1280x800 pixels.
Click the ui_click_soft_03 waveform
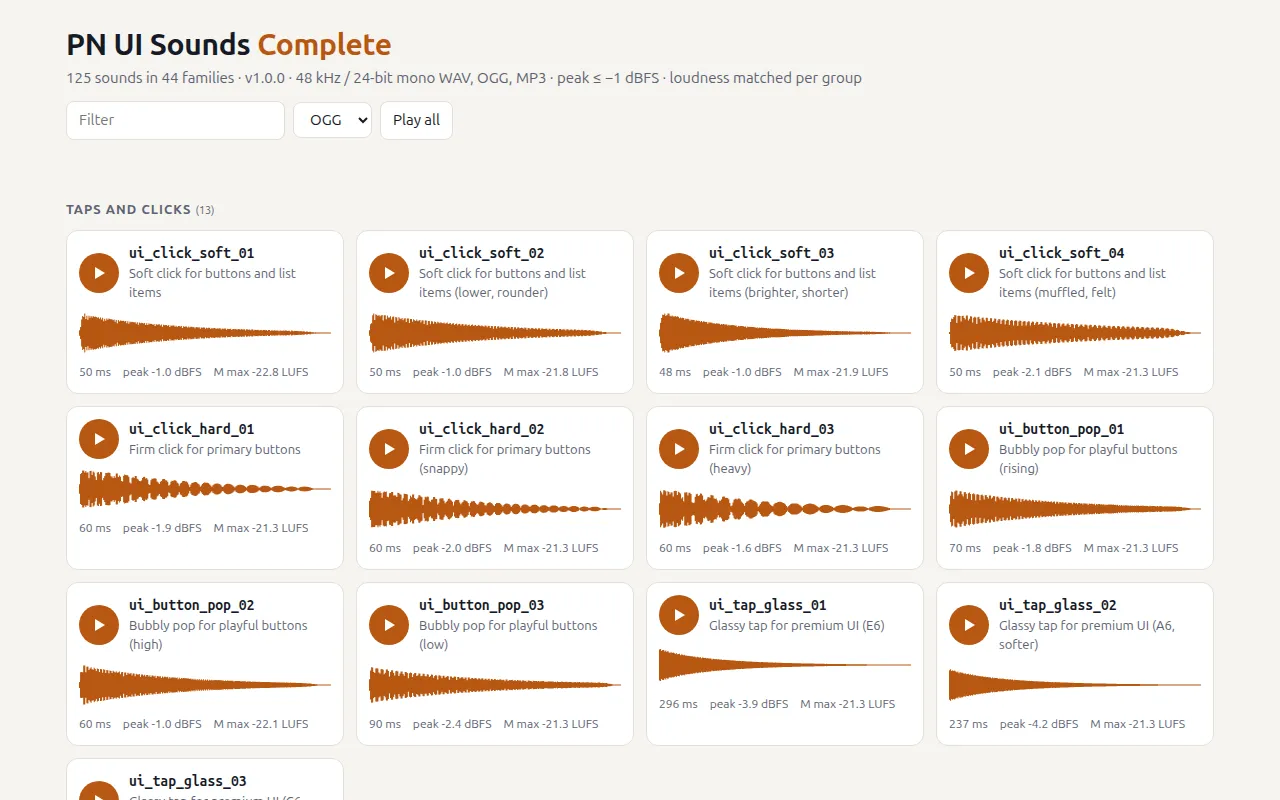point(785,333)
